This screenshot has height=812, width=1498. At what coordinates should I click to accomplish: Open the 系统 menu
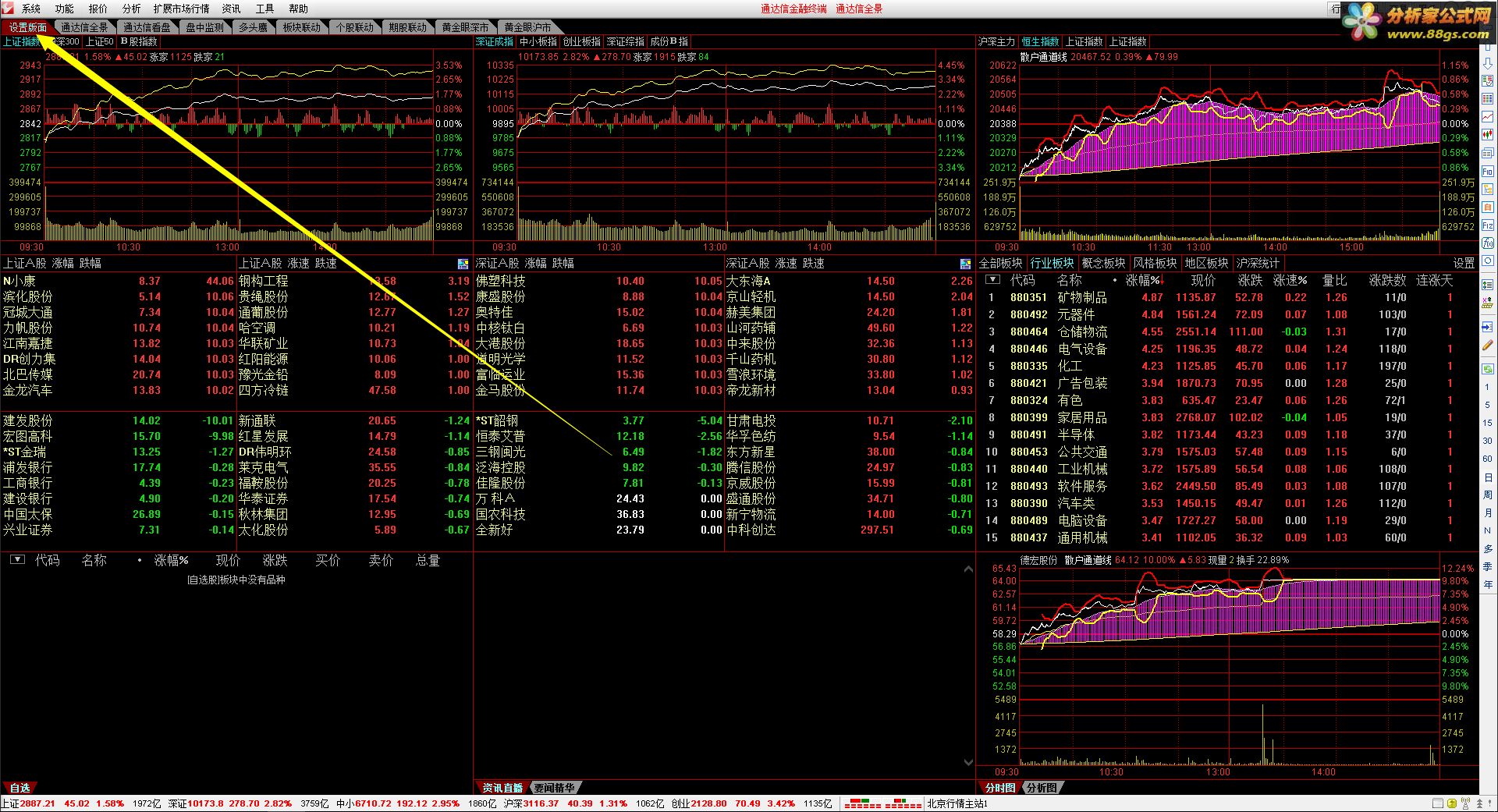coord(31,9)
